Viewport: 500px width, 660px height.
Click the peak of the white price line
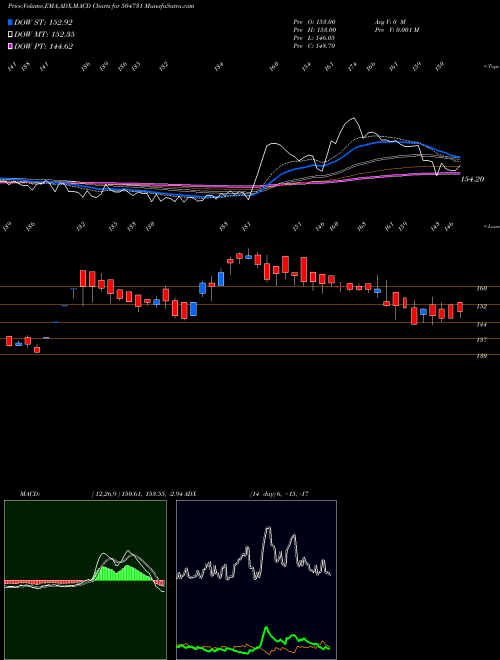(353, 118)
